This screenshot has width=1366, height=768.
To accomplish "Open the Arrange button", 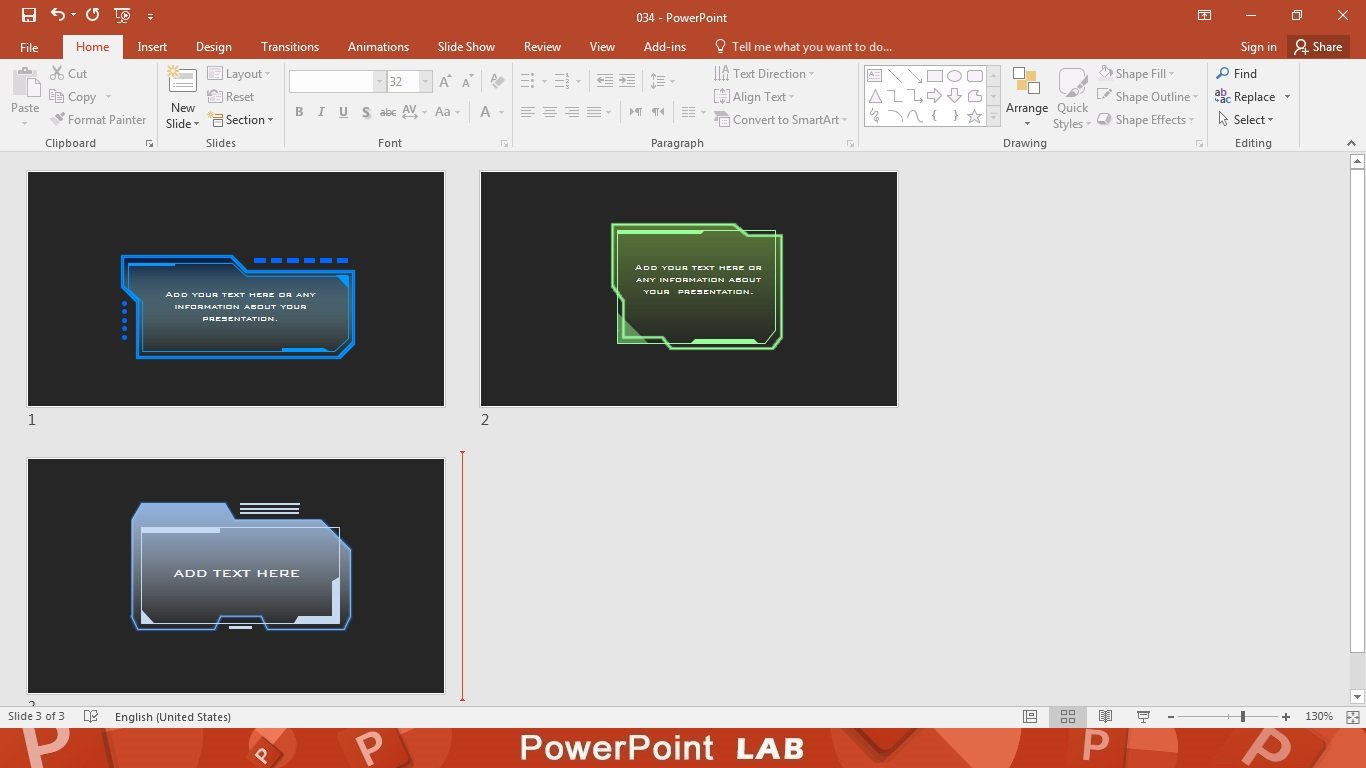I will tap(1027, 98).
